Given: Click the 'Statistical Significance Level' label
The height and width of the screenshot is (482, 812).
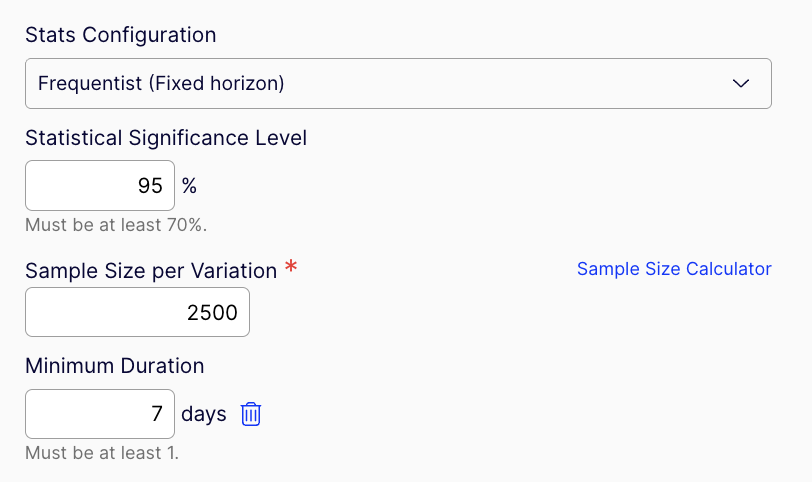Looking at the screenshot, I should pos(166,138).
